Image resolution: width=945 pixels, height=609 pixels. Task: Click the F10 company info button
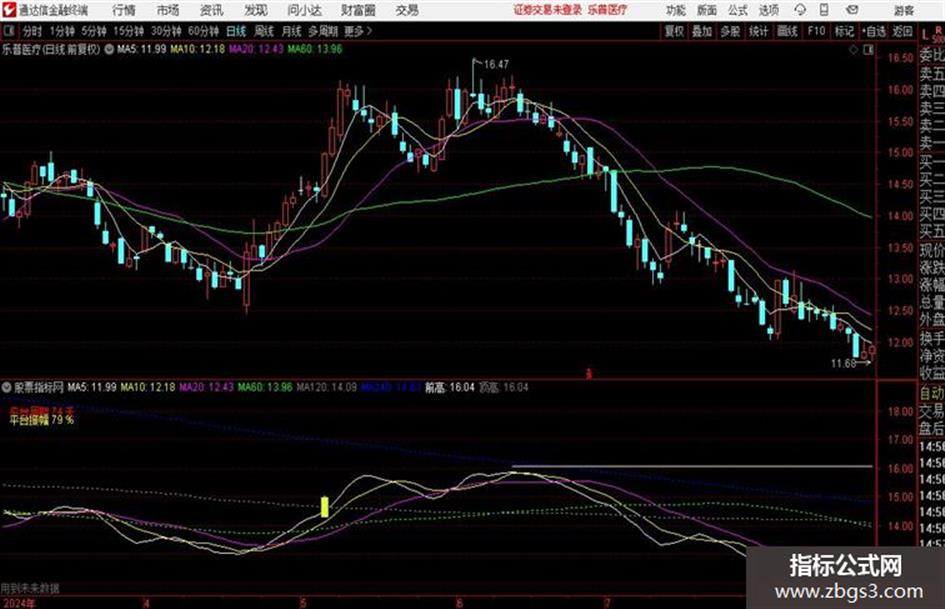pos(816,31)
